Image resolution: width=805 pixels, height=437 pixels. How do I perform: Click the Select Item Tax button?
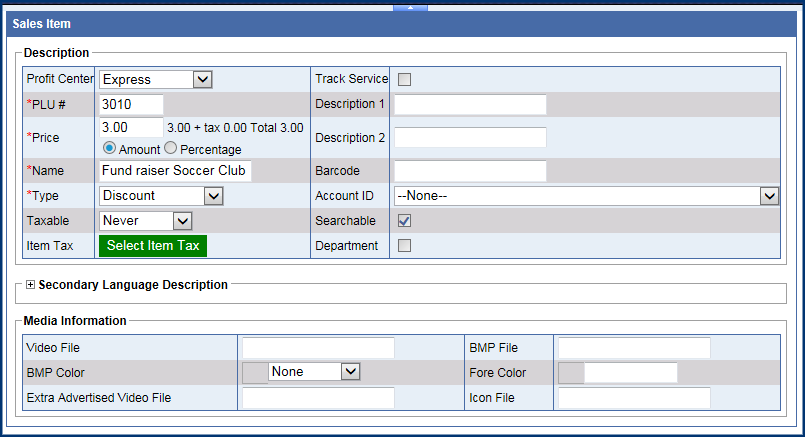(x=153, y=245)
